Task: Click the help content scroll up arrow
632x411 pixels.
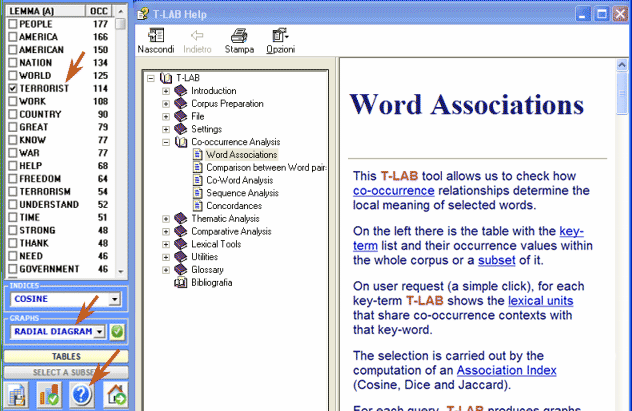Action: [x=622, y=65]
